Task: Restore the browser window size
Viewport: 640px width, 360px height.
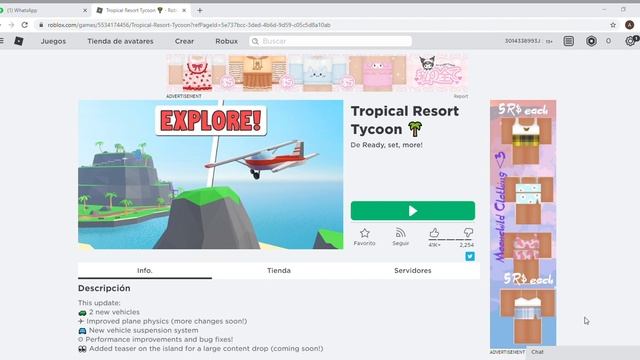Action: pos(623,9)
